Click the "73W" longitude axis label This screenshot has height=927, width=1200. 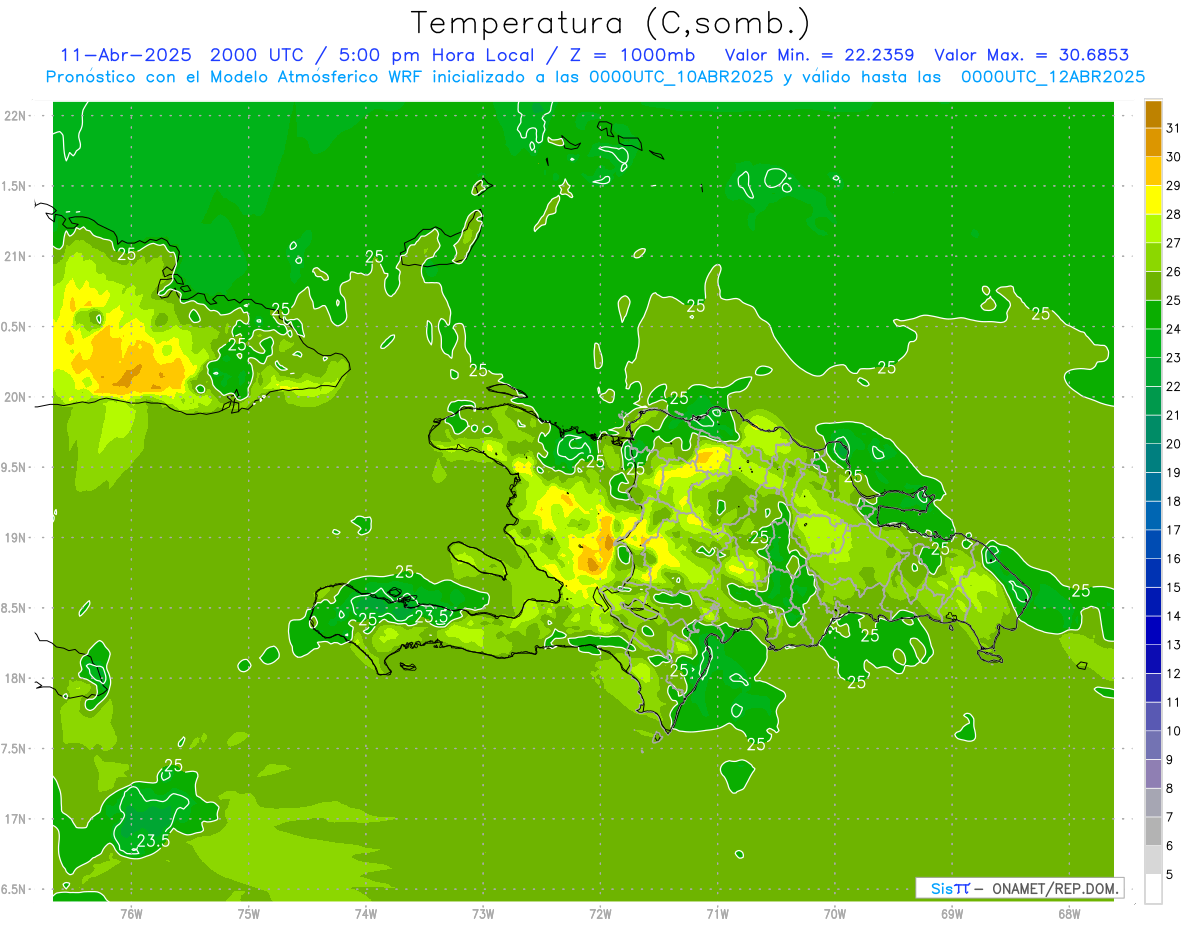point(483,913)
